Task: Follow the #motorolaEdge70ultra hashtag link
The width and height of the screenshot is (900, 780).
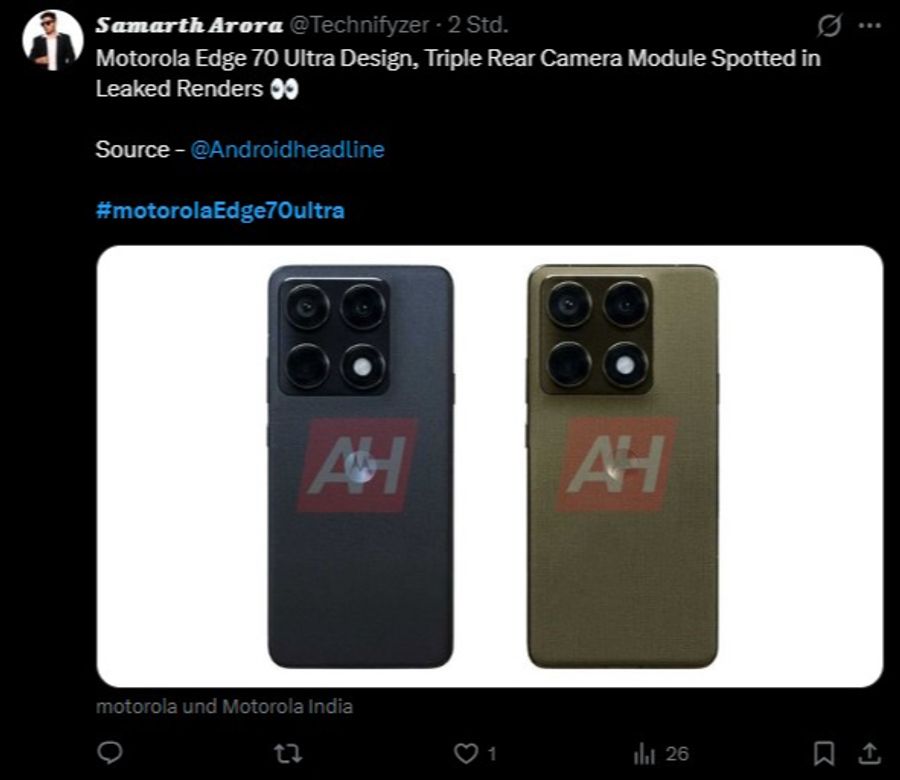Action: 218,210
